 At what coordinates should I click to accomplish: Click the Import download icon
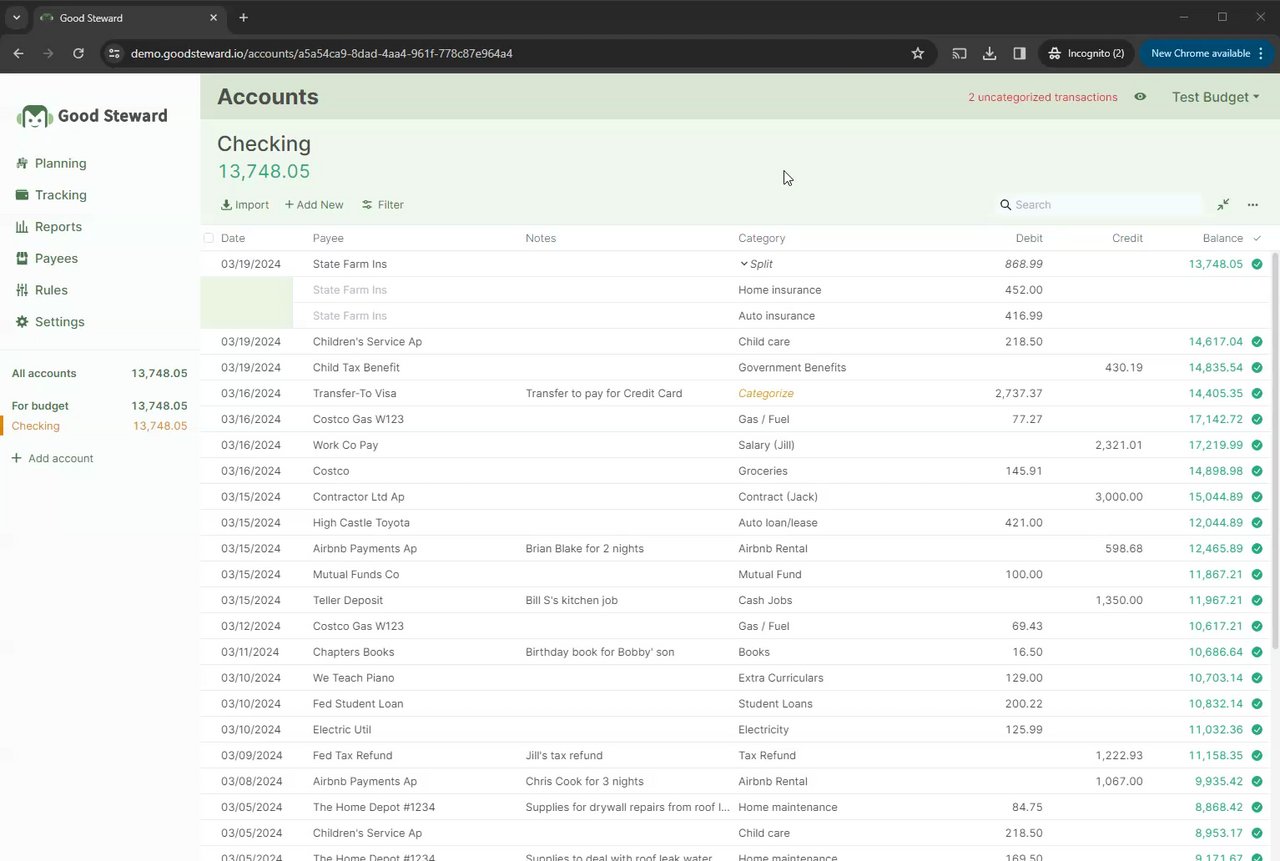click(x=226, y=205)
